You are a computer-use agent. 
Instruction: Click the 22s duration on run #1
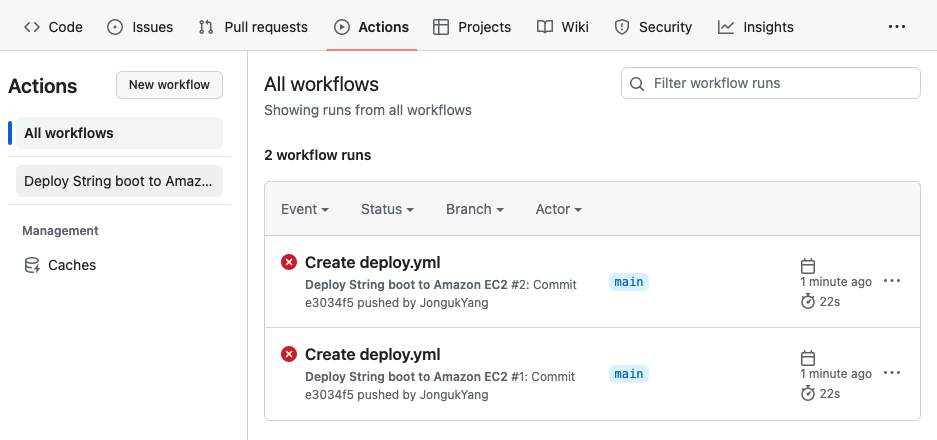[830, 394]
